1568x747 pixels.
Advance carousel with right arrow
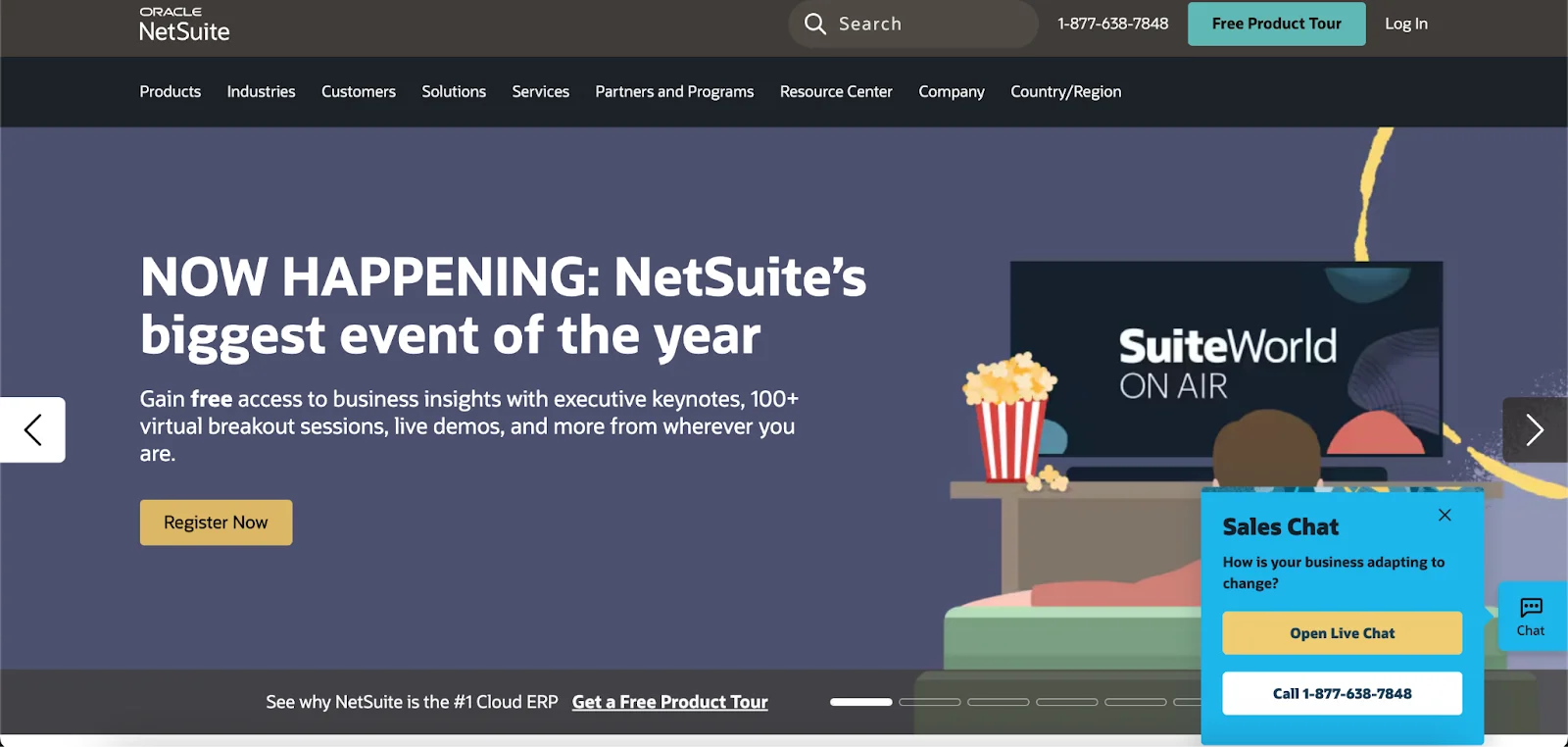(1534, 429)
